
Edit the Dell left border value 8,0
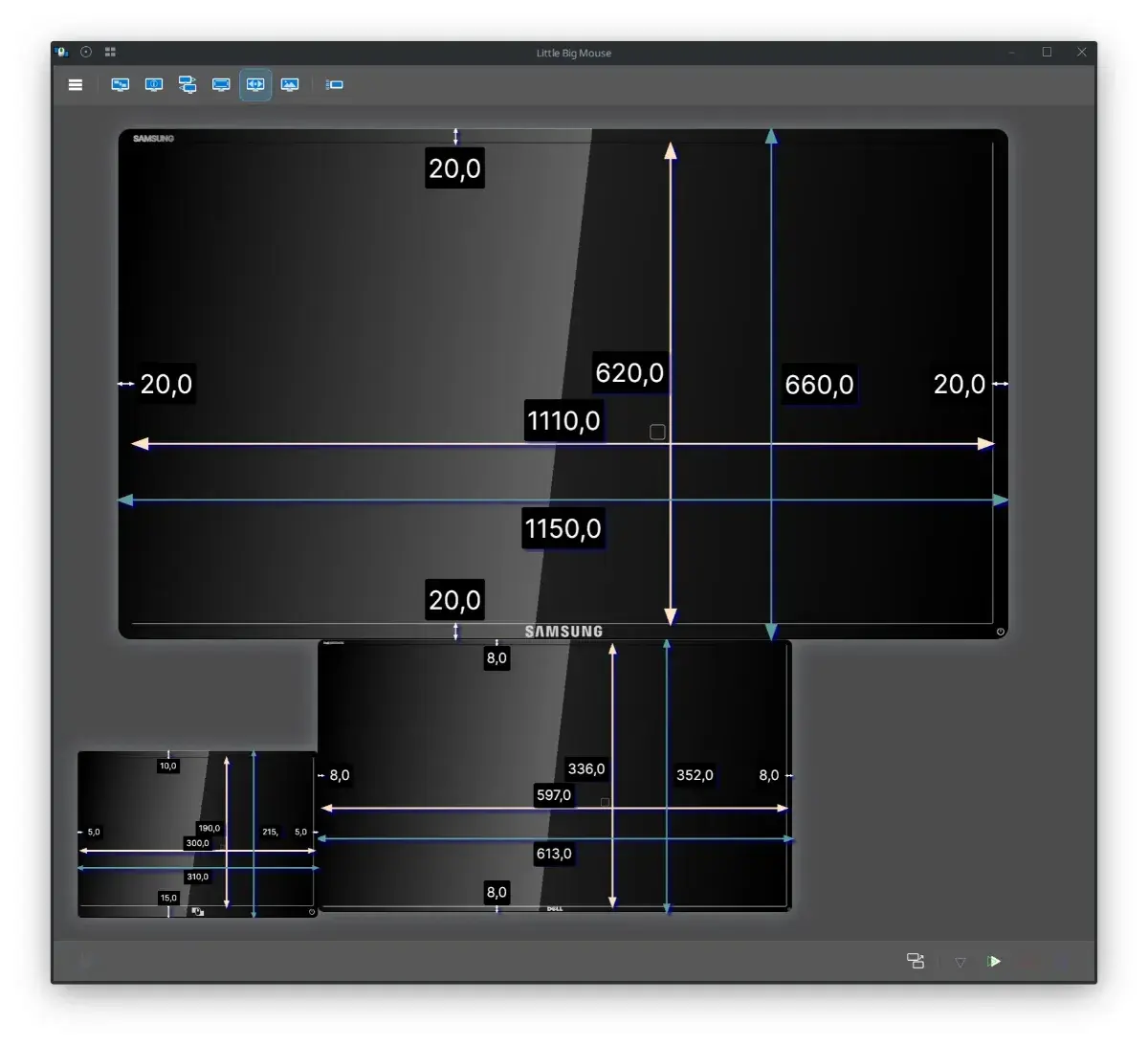coord(340,775)
